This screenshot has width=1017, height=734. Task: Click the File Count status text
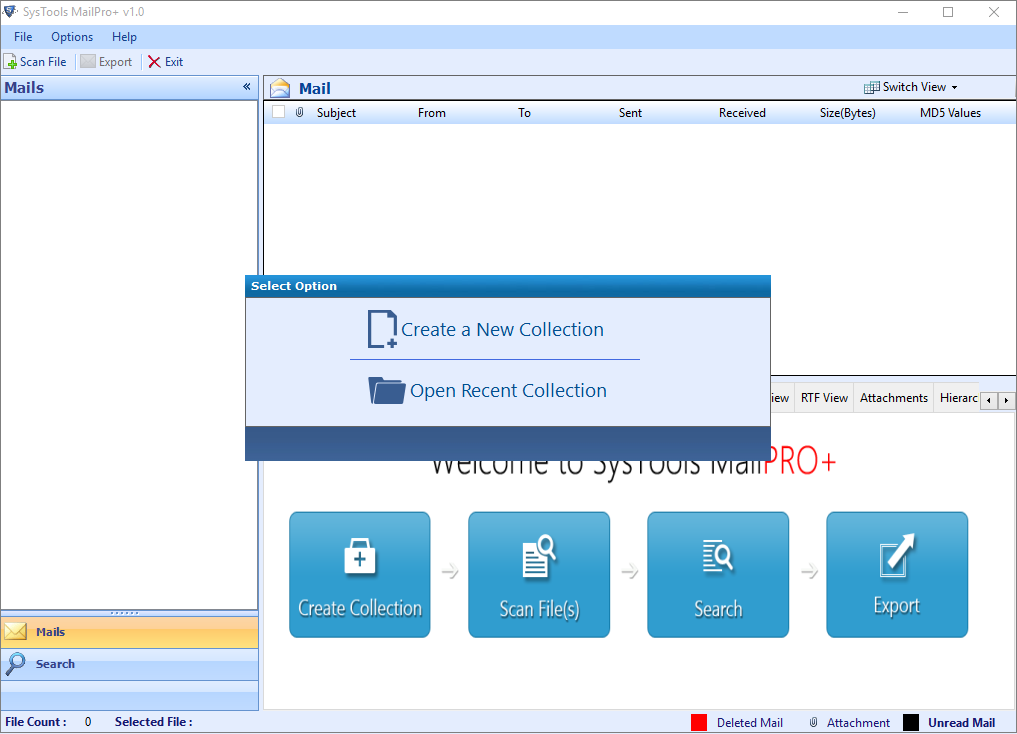pos(36,722)
